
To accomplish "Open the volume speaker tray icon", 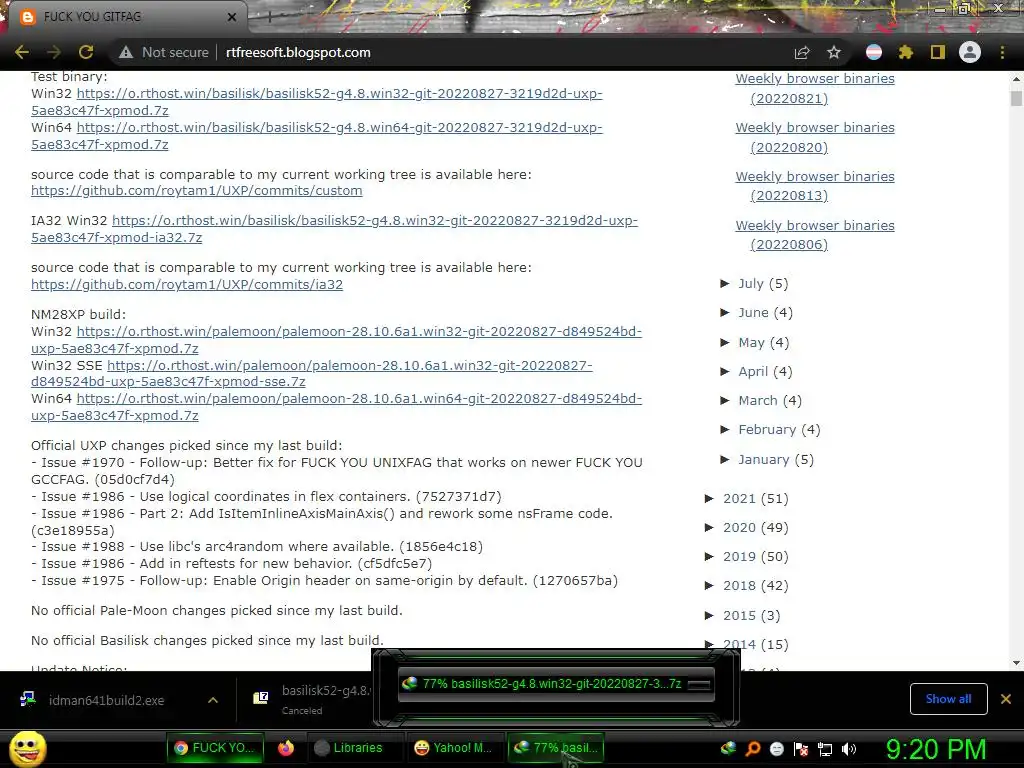I will 849,749.
